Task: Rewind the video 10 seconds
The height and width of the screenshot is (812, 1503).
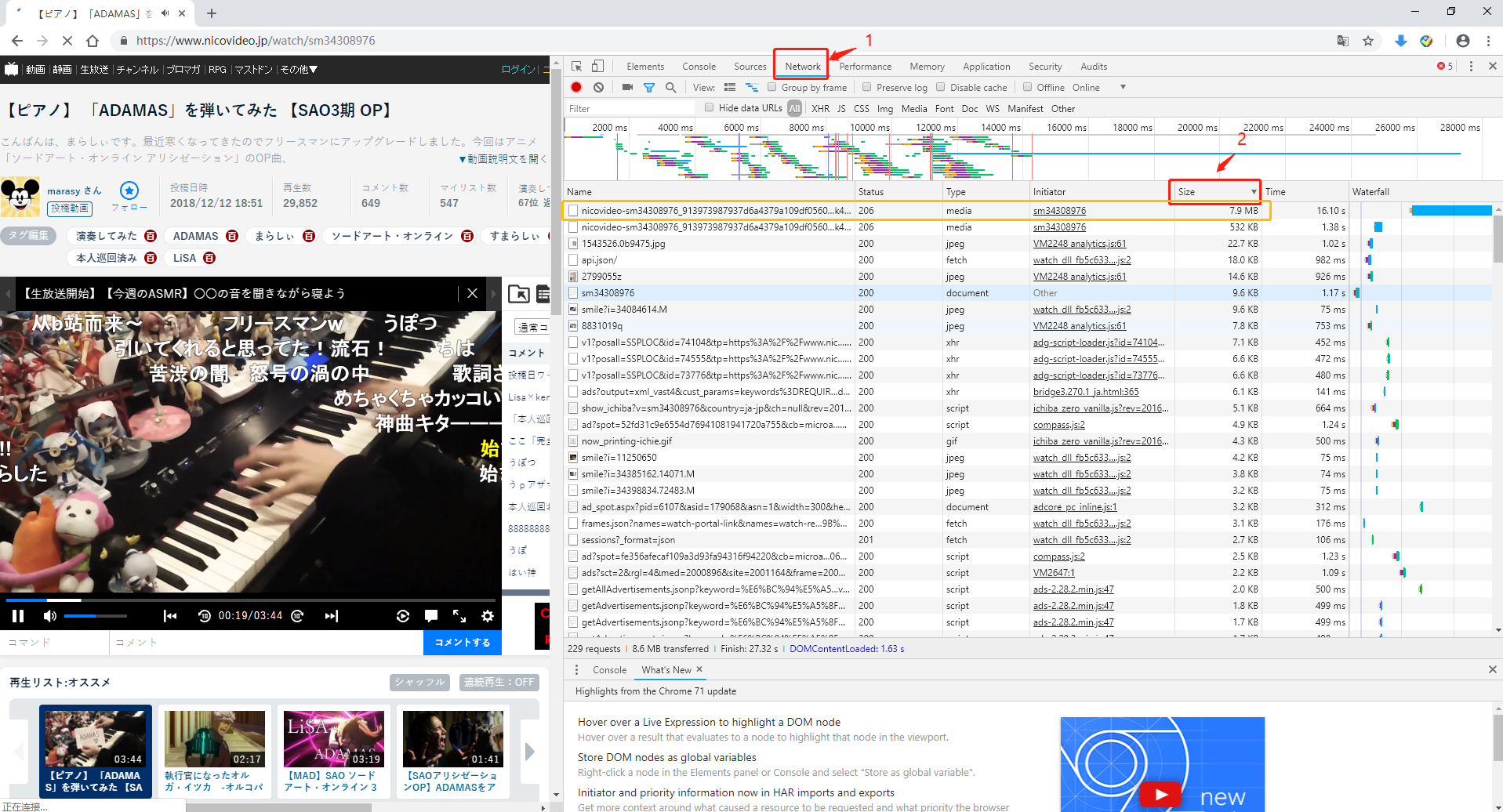Action: click(x=205, y=616)
